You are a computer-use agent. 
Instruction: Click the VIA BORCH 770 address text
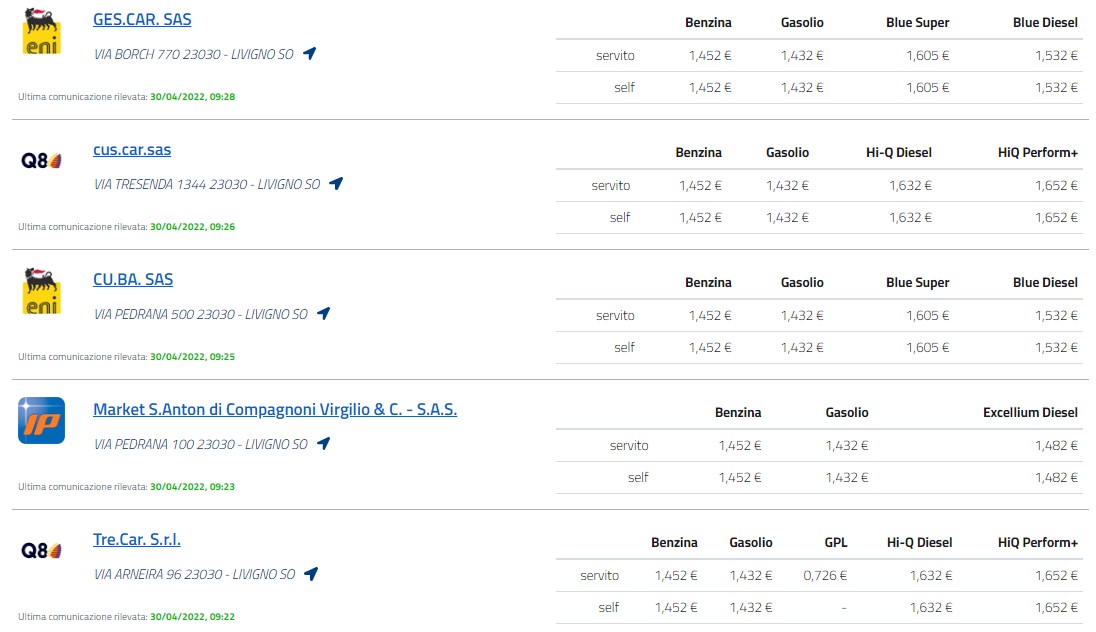pyautogui.click(x=194, y=54)
